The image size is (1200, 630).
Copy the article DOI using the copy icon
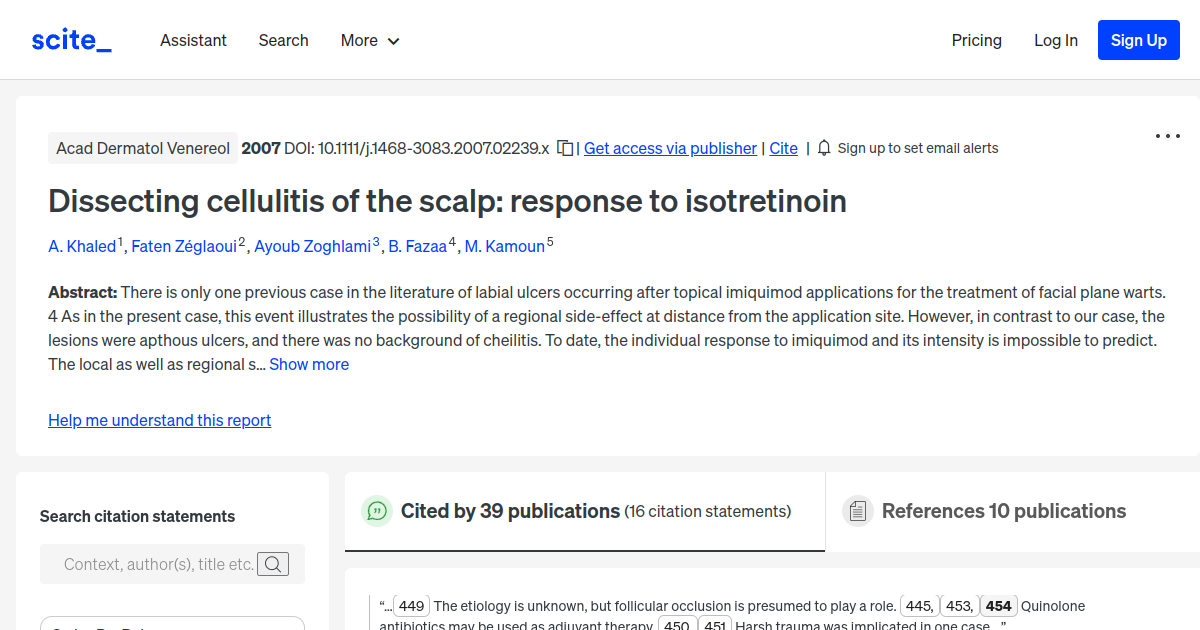point(564,147)
